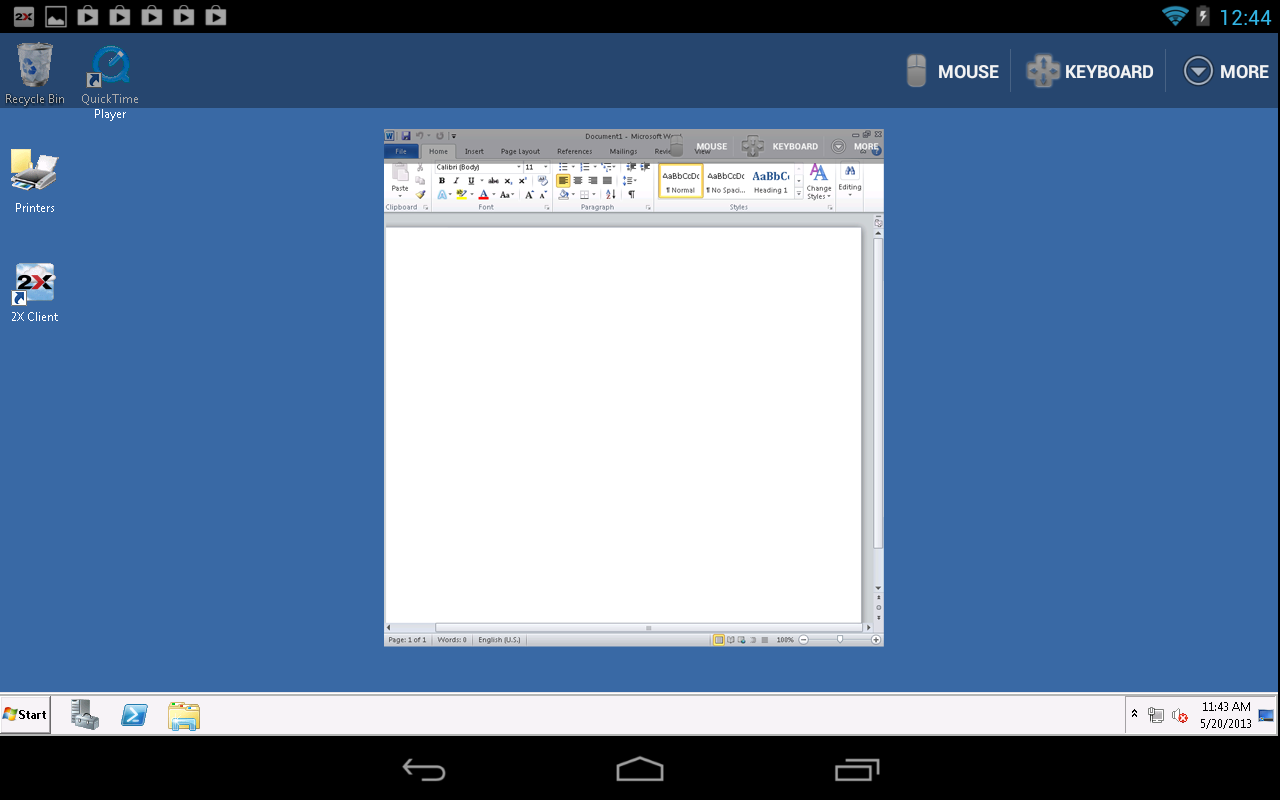The image size is (1280, 800).
Task: Click the zoom slider handle
Action: point(840,639)
